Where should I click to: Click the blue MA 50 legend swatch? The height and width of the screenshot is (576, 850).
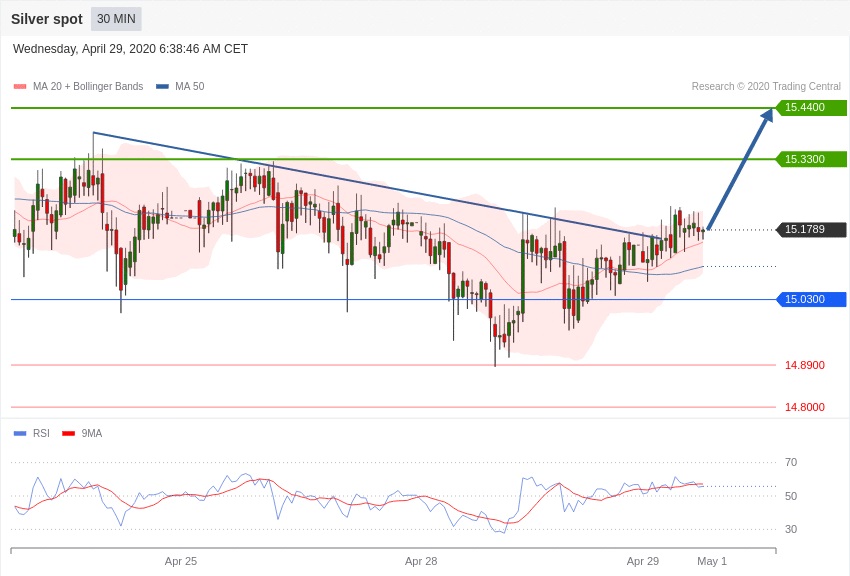[162, 87]
